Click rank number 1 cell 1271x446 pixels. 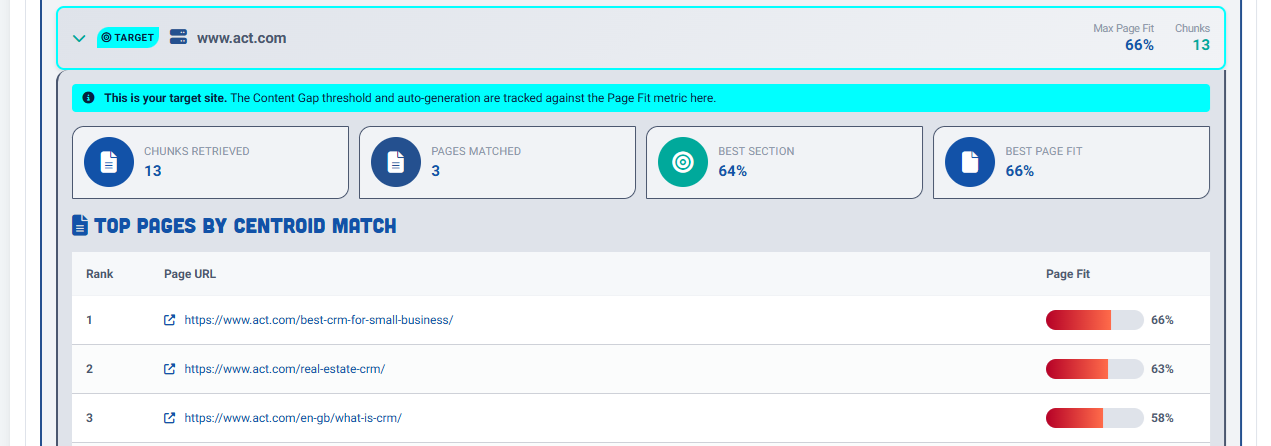point(89,320)
